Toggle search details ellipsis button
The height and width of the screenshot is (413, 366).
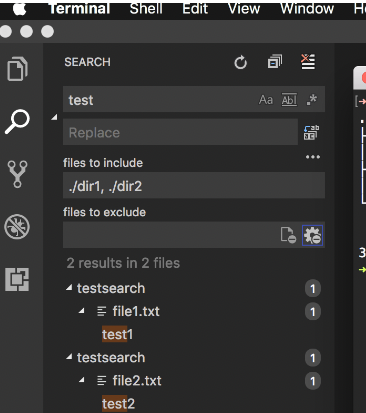[x=313, y=157]
